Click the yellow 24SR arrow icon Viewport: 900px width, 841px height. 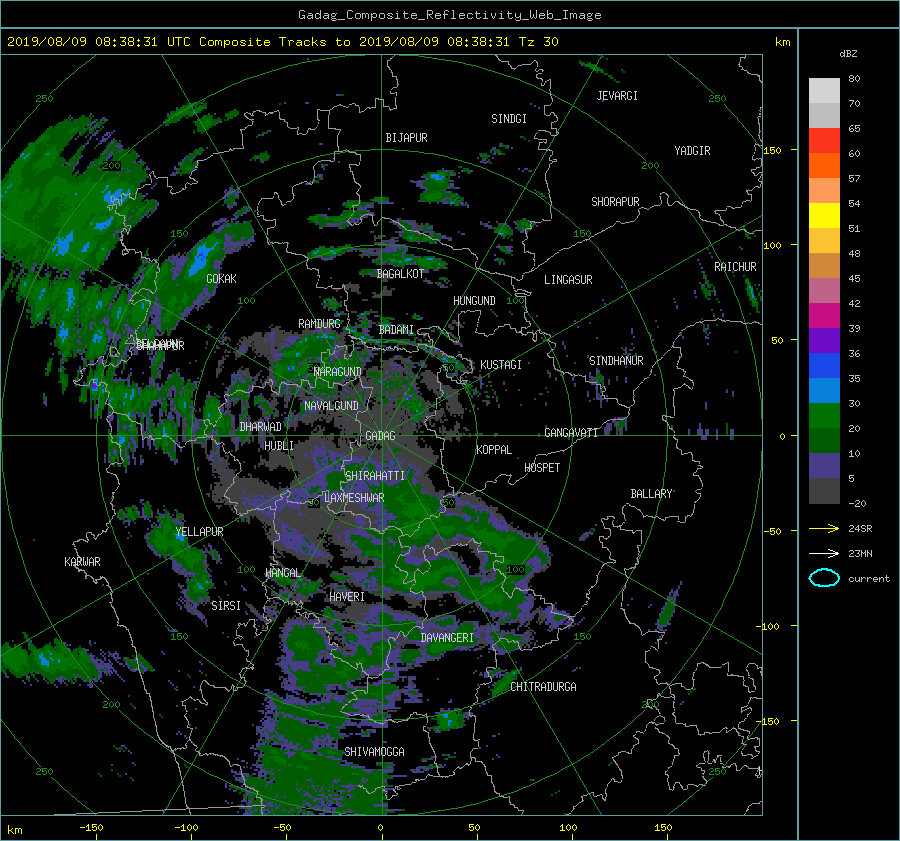(824, 528)
